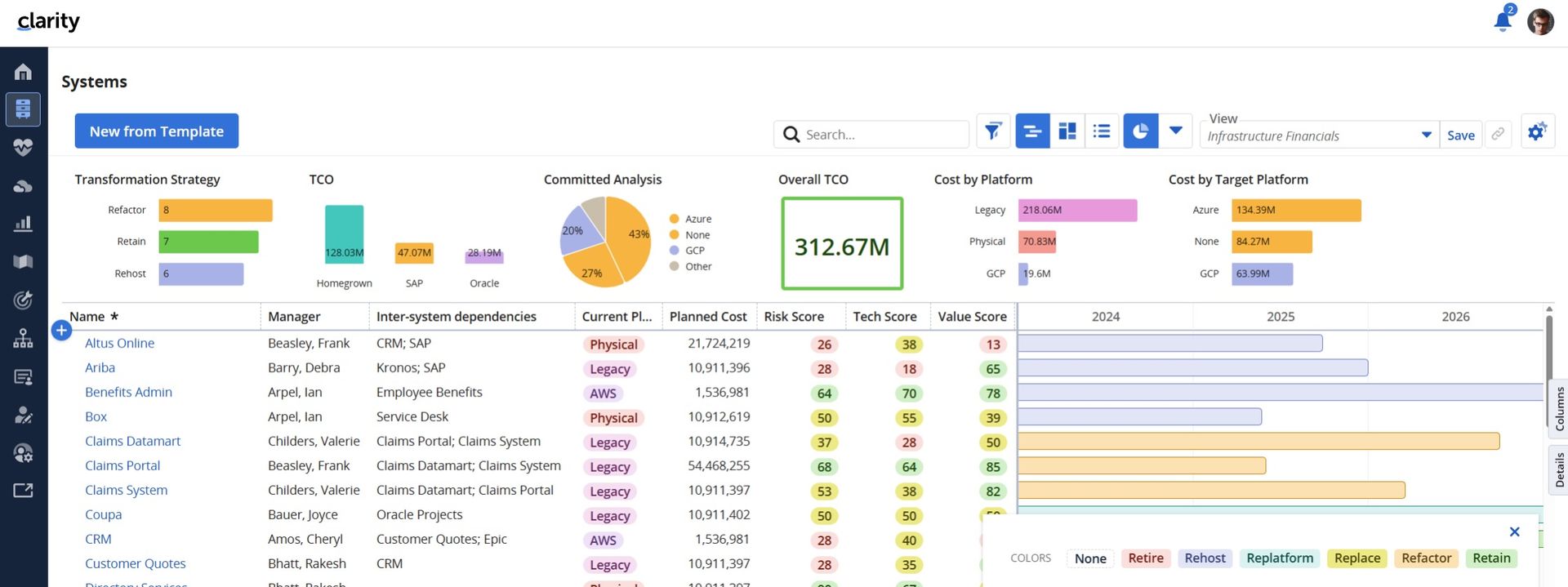
Task: Click the notifications bell icon
Action: coord(1503,21)
